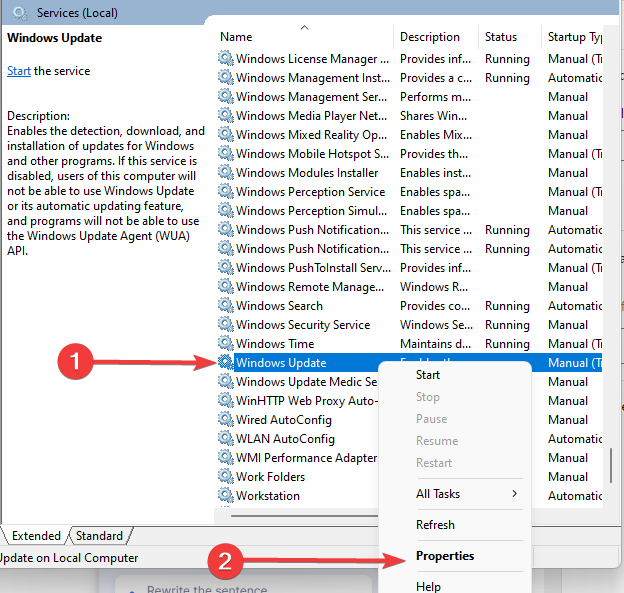624x593 pixels.
Task: Click the Windows Update service gear icon
Action: click(226, 362)
